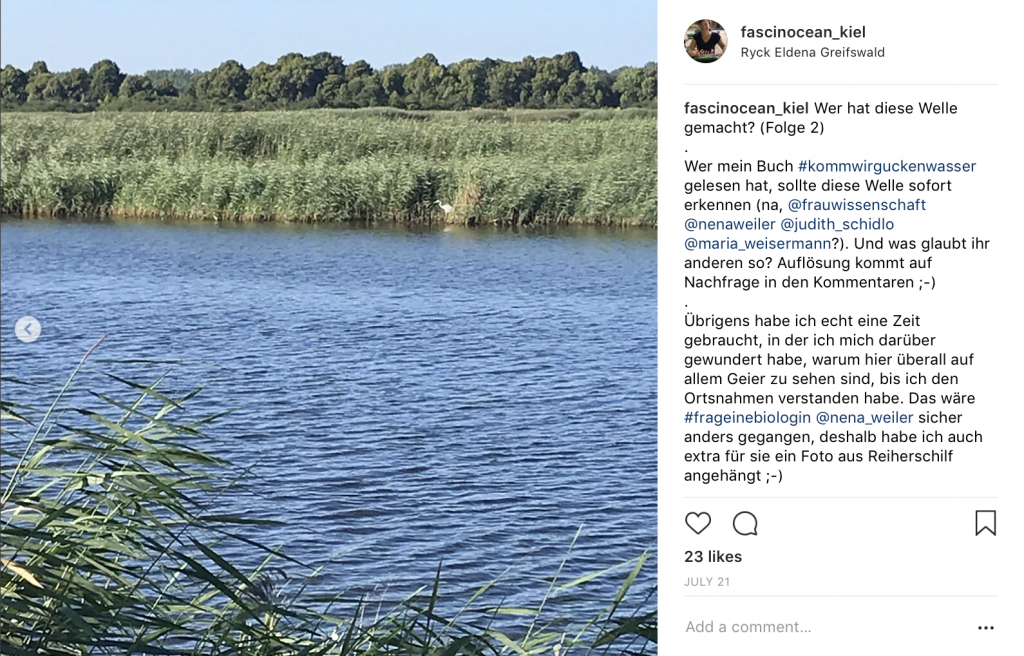Click the river photo with the egret
The image size is (1024, 656).
pyautogui.click(x=328, y=328)
